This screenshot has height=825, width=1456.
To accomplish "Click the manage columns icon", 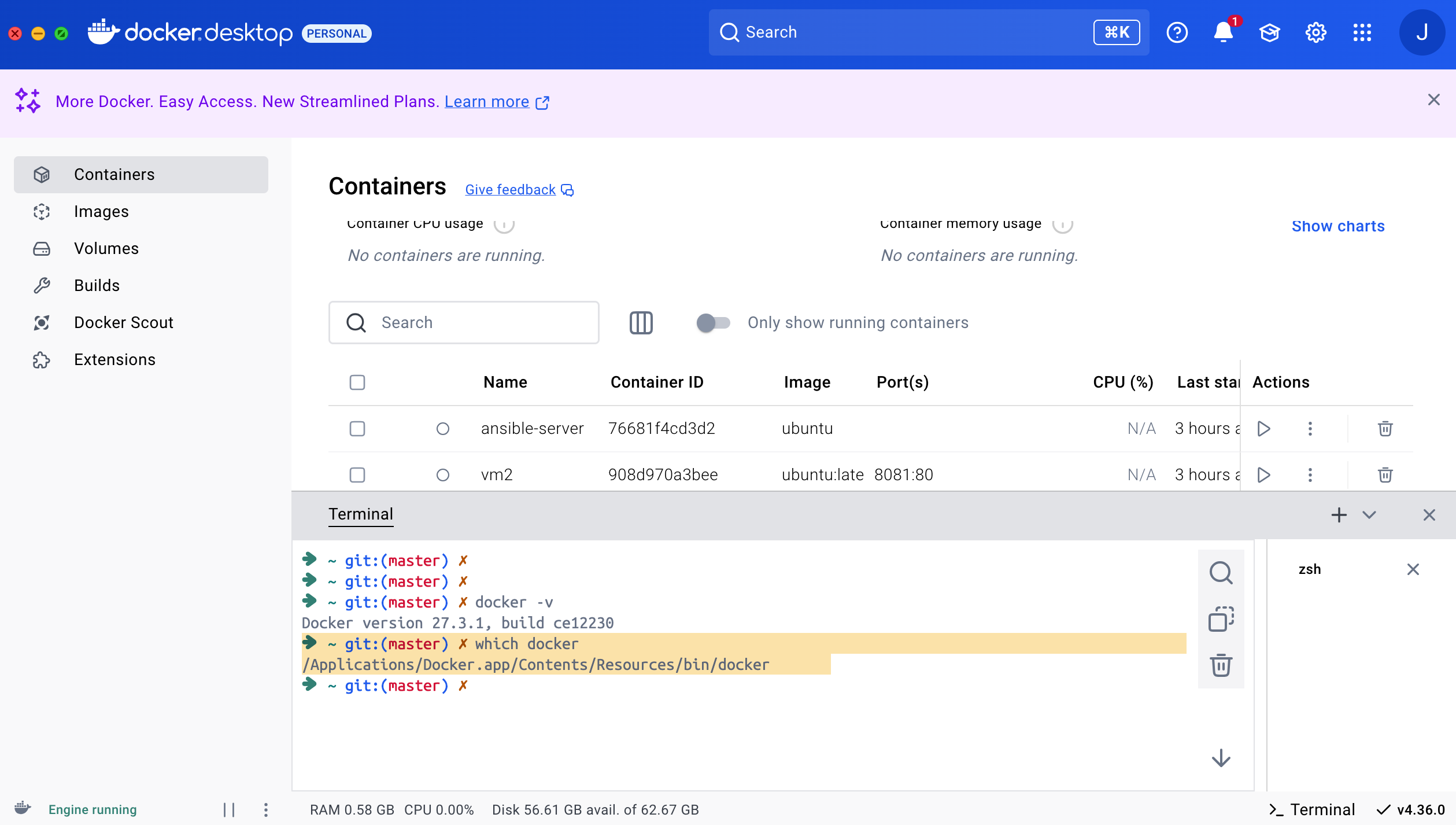I will 641,323.
